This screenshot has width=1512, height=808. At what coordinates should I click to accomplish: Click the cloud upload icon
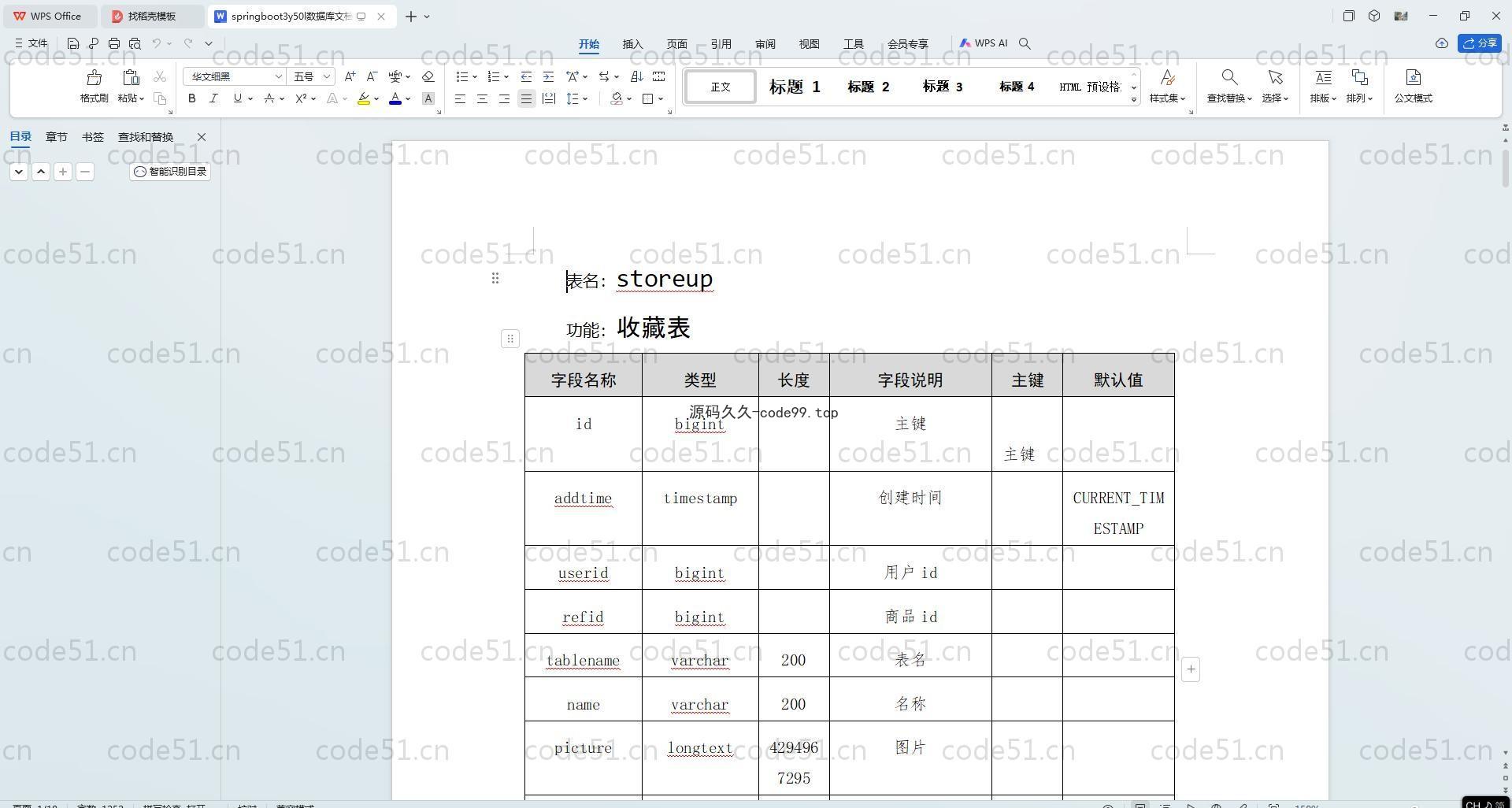click(x=1442, y=43)
